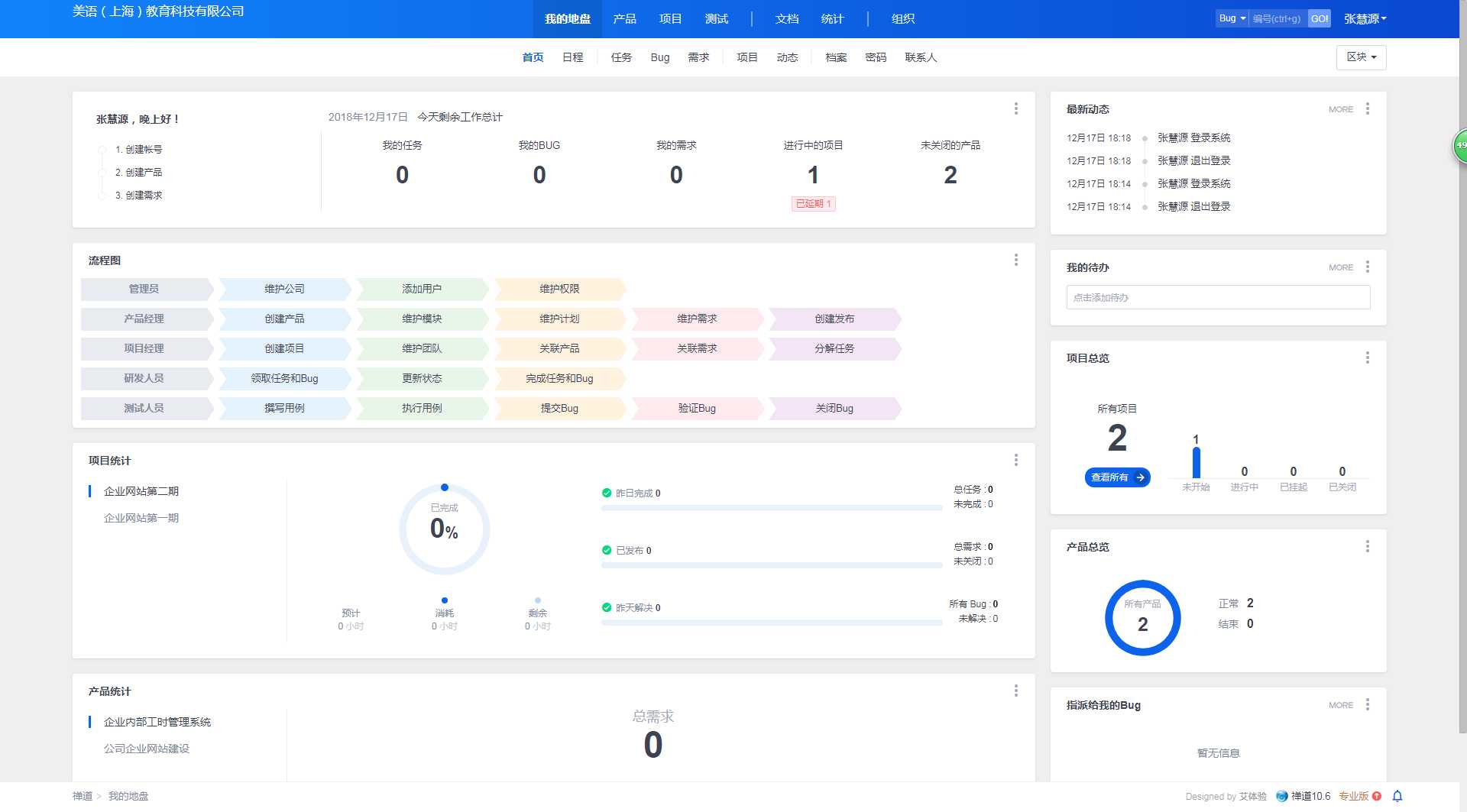Open the 区块 dropdown
Image resolution: width=1467 pixels, height=812 pixels.
(x=1361, y=57)
